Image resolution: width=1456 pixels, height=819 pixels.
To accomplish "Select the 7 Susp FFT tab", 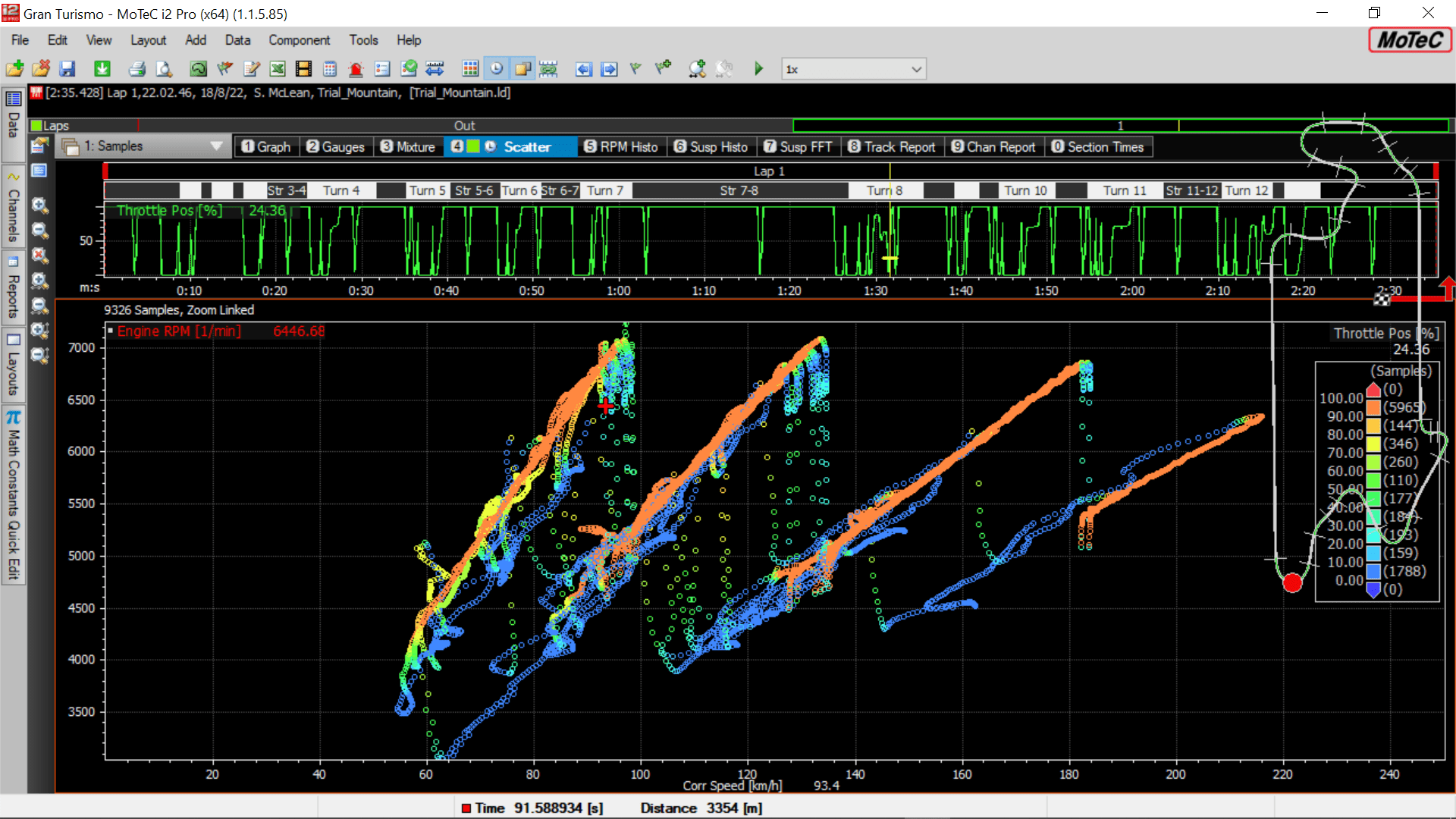I will coord(798,147).
